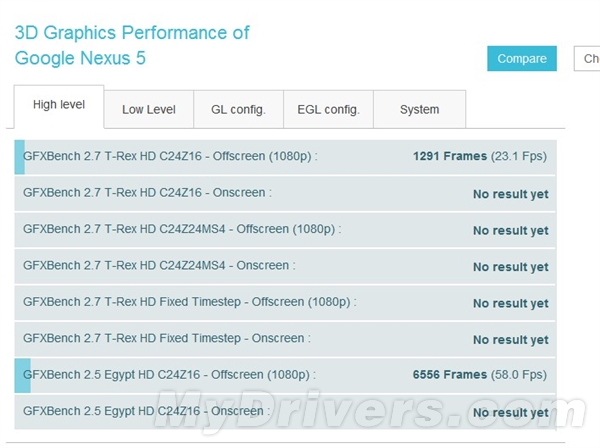Select Egypt HD C24Z16 Offscreen (1080p) label

(170, 375)
